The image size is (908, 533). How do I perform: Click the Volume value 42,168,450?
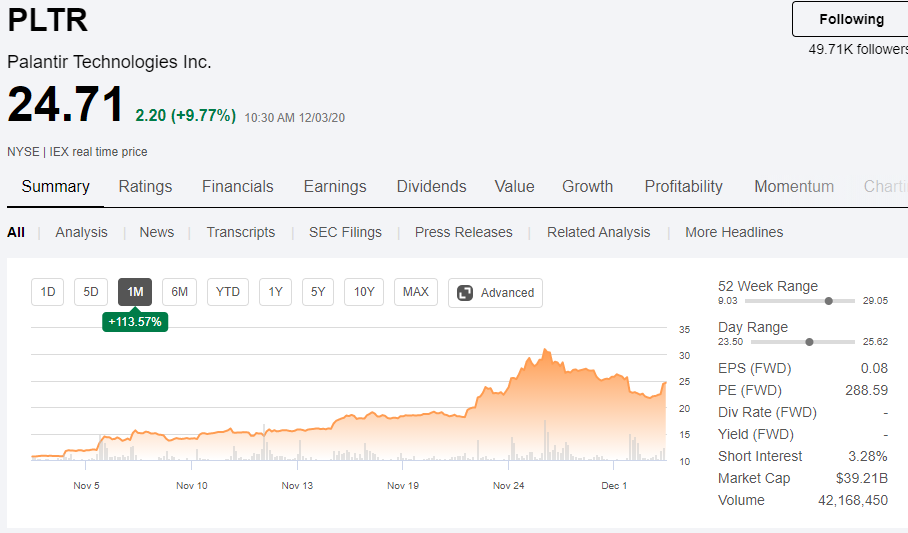(853, 501)
